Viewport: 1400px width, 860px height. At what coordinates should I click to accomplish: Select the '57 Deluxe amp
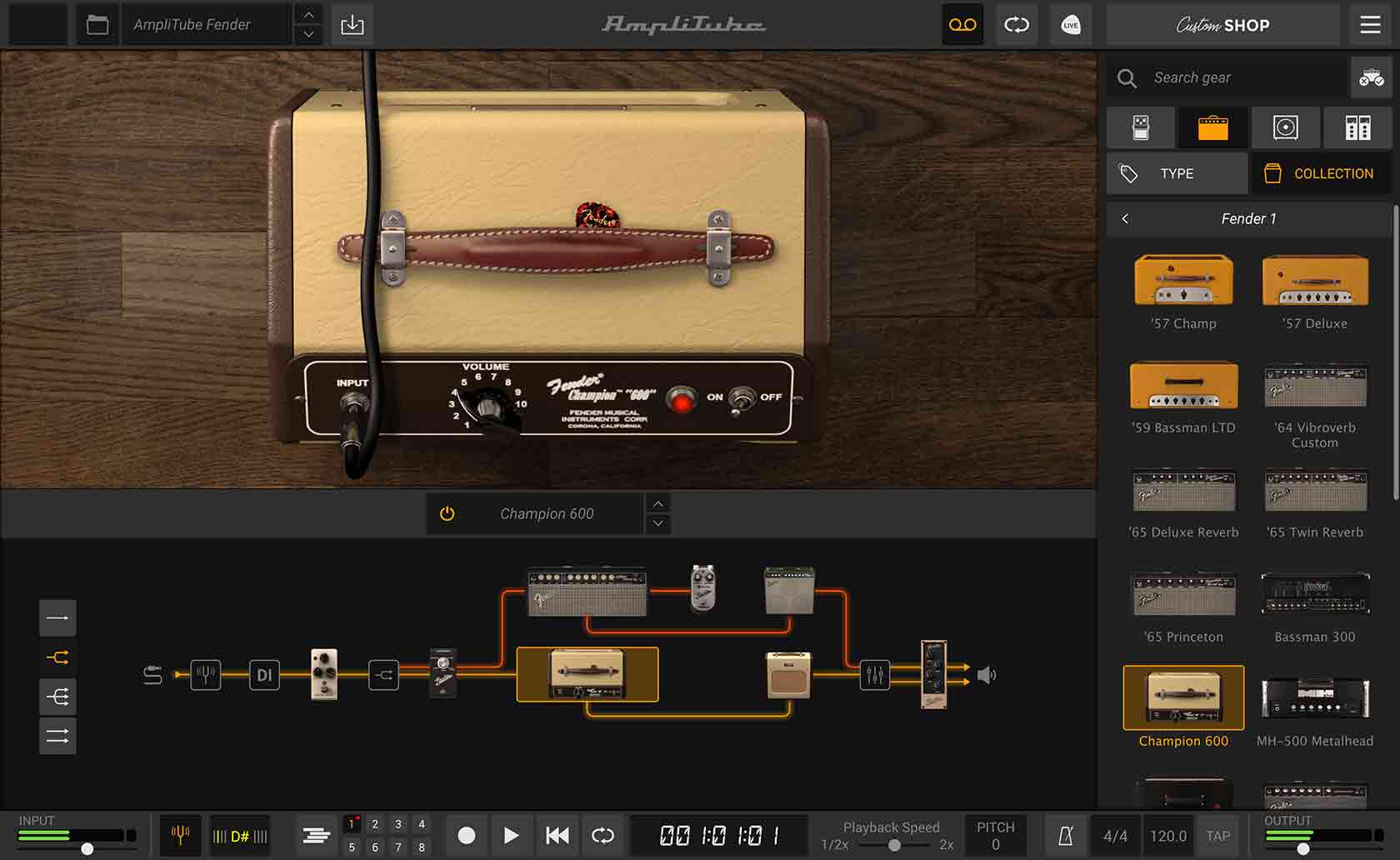click(1314, 292)
